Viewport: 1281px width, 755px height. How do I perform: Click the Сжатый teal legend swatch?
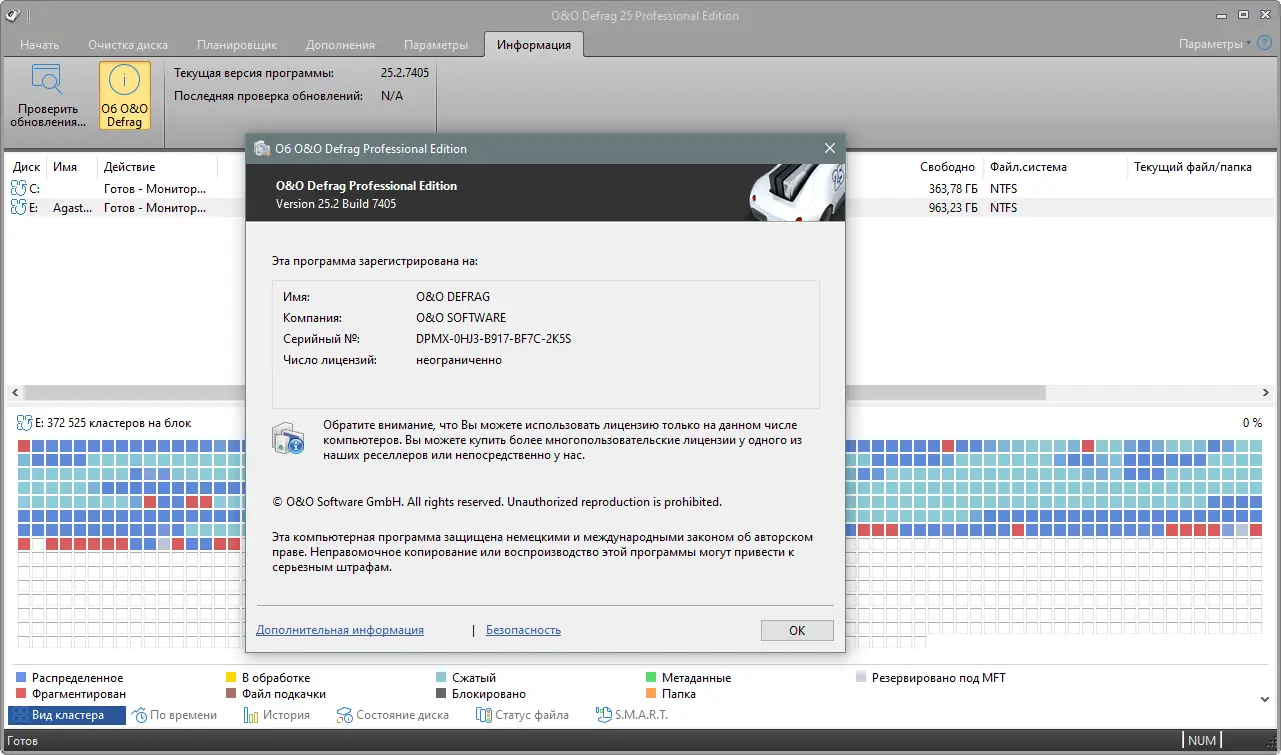(441, 678)
